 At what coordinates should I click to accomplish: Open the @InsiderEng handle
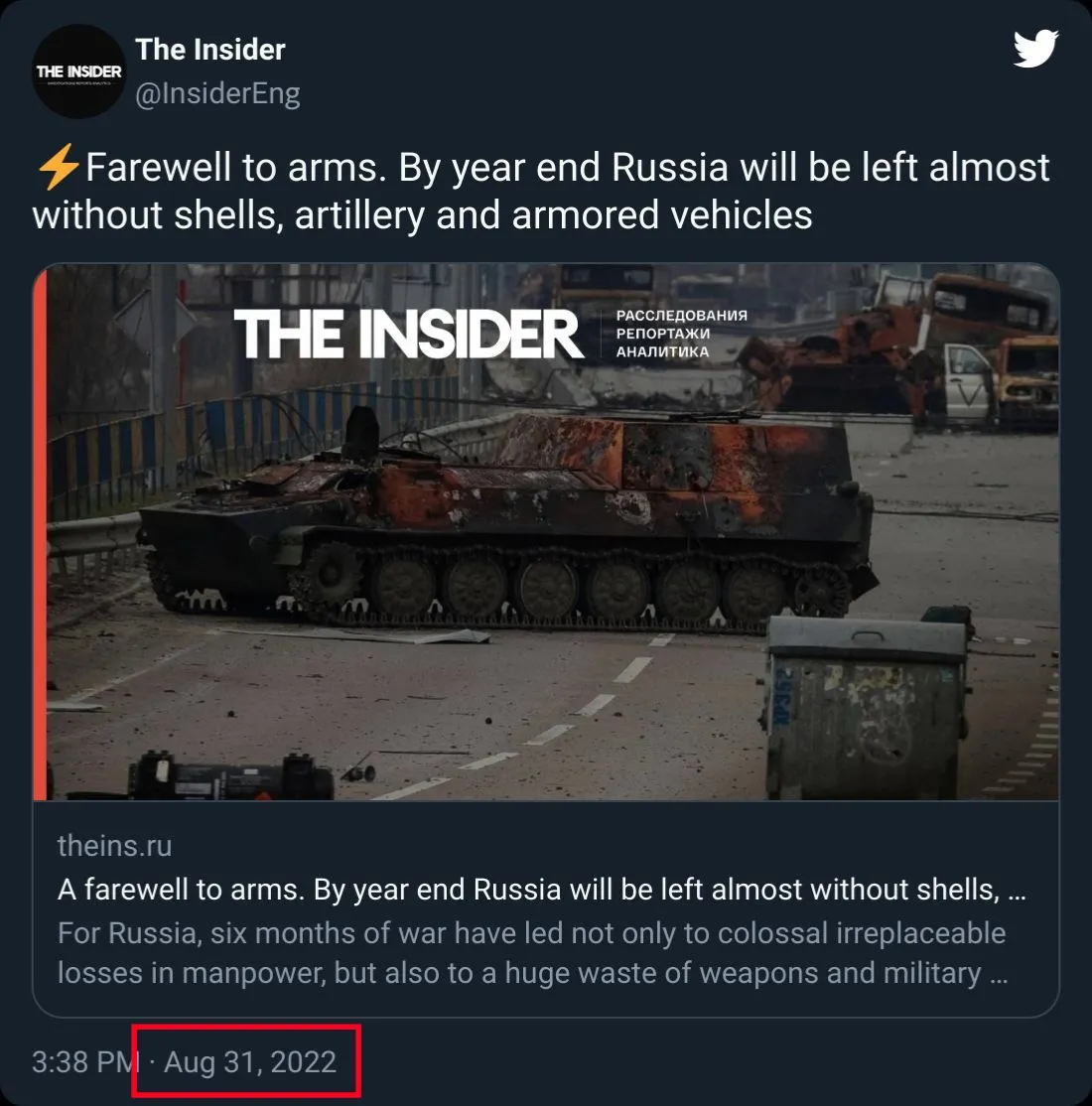click(217, 93)
